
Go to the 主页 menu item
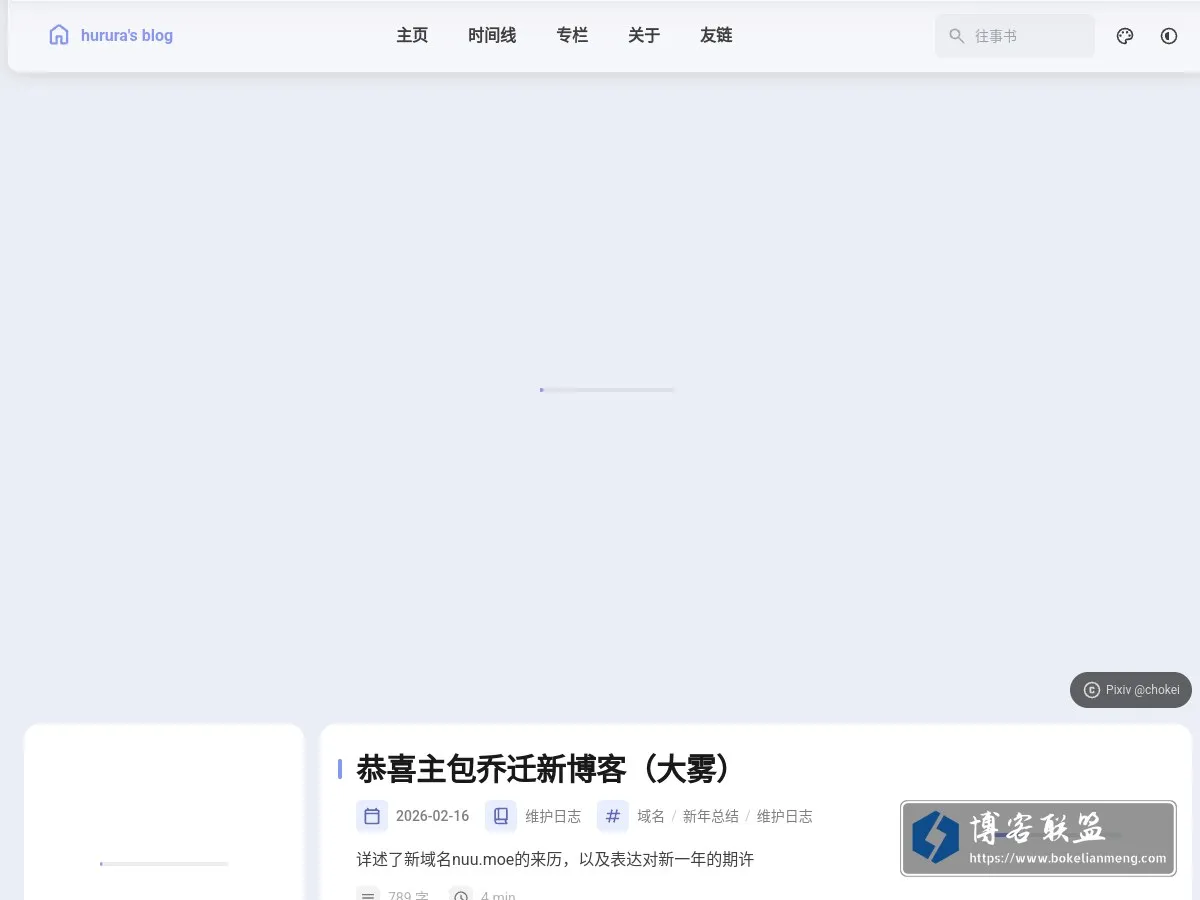pos(412,35)
